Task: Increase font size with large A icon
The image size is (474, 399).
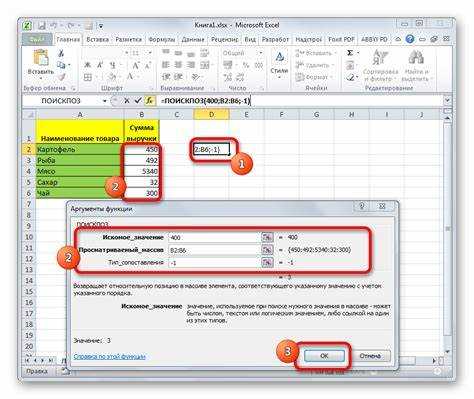Action: (x=136, y=65)
